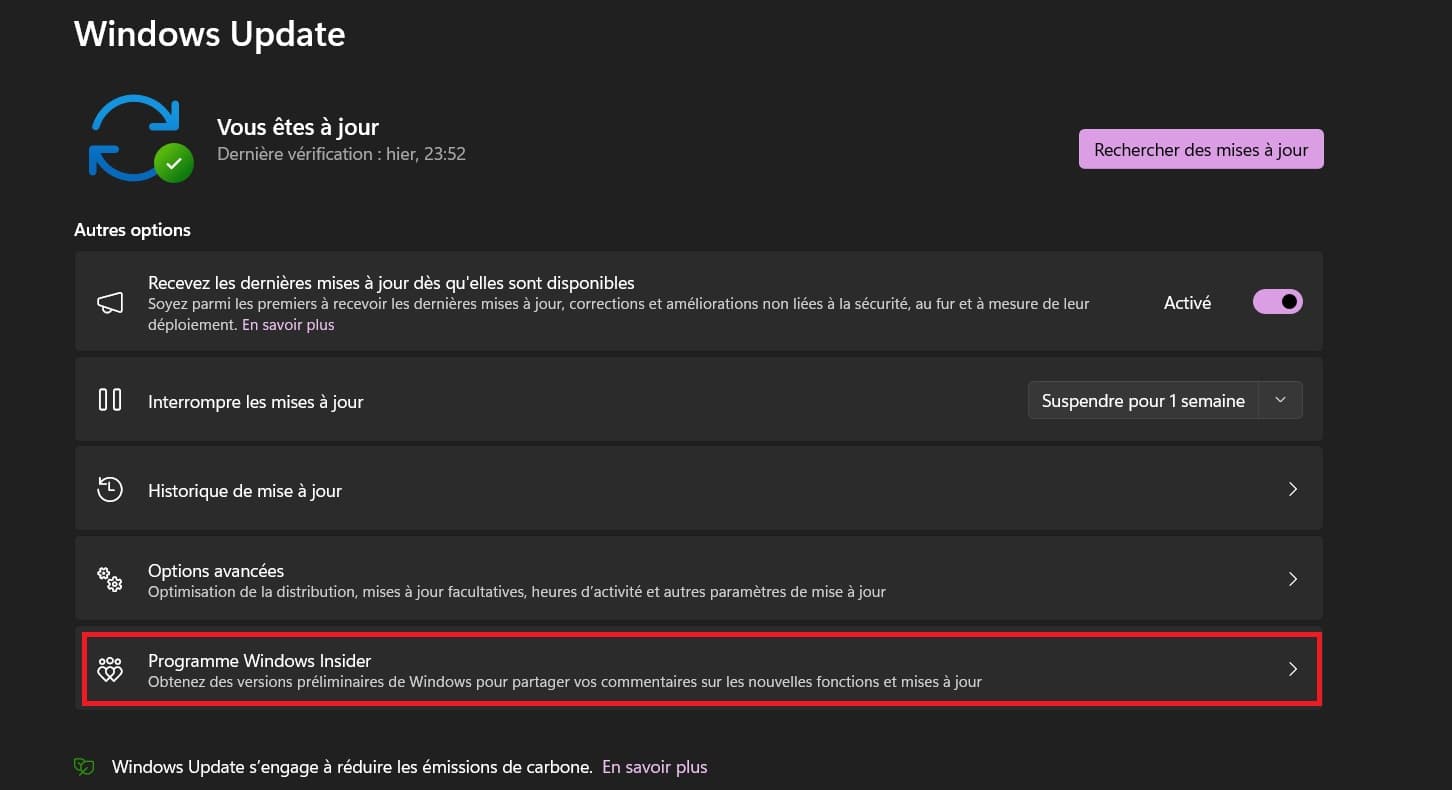The image size is (1452, 790).
Task: Open En savoir plus link about carbon emissions
Action: [654, 767]
